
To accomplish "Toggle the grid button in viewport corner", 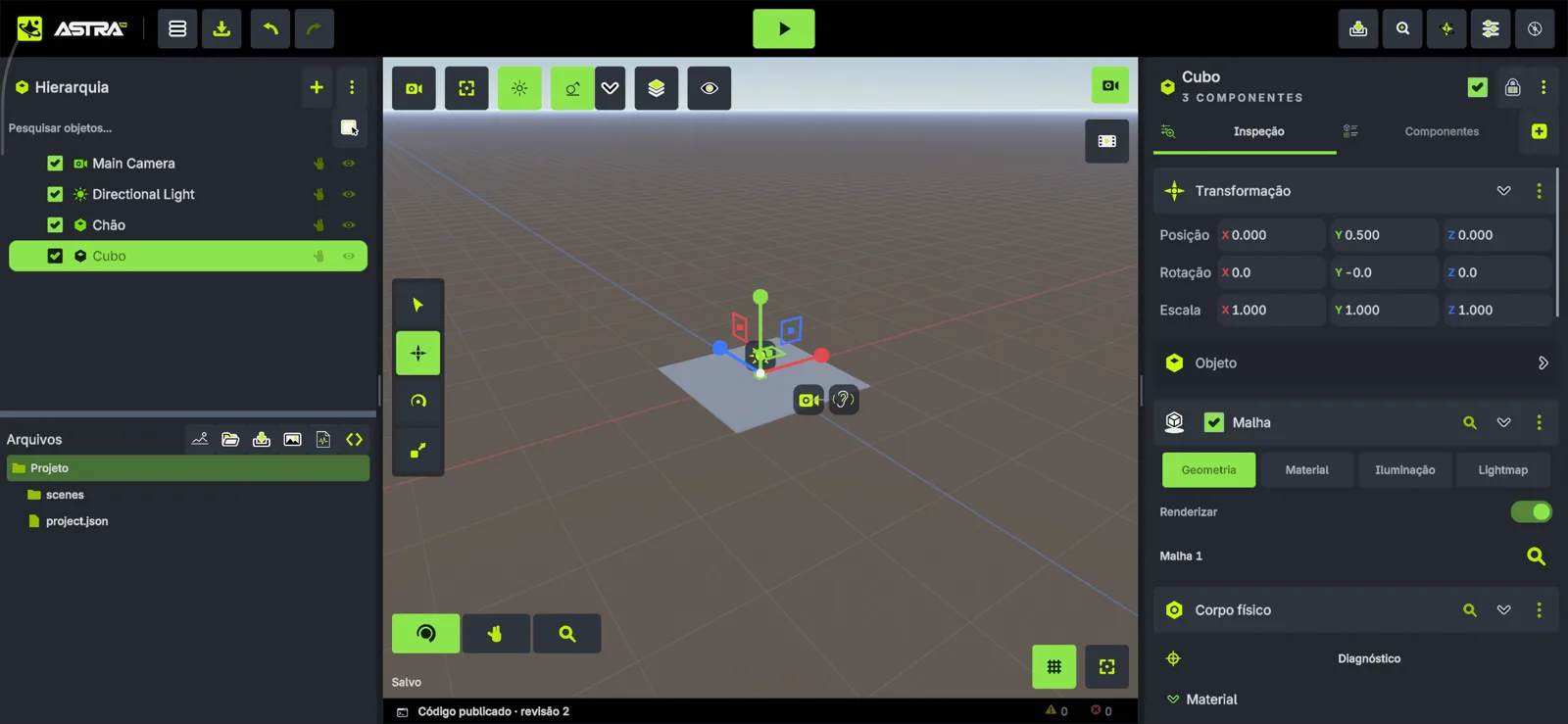I will point(1054,667).
